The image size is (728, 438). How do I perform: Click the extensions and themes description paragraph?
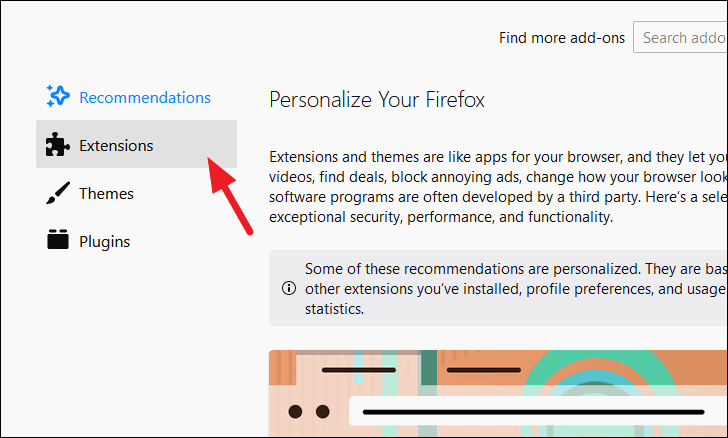pyautogui.click(x=498, y=187)
